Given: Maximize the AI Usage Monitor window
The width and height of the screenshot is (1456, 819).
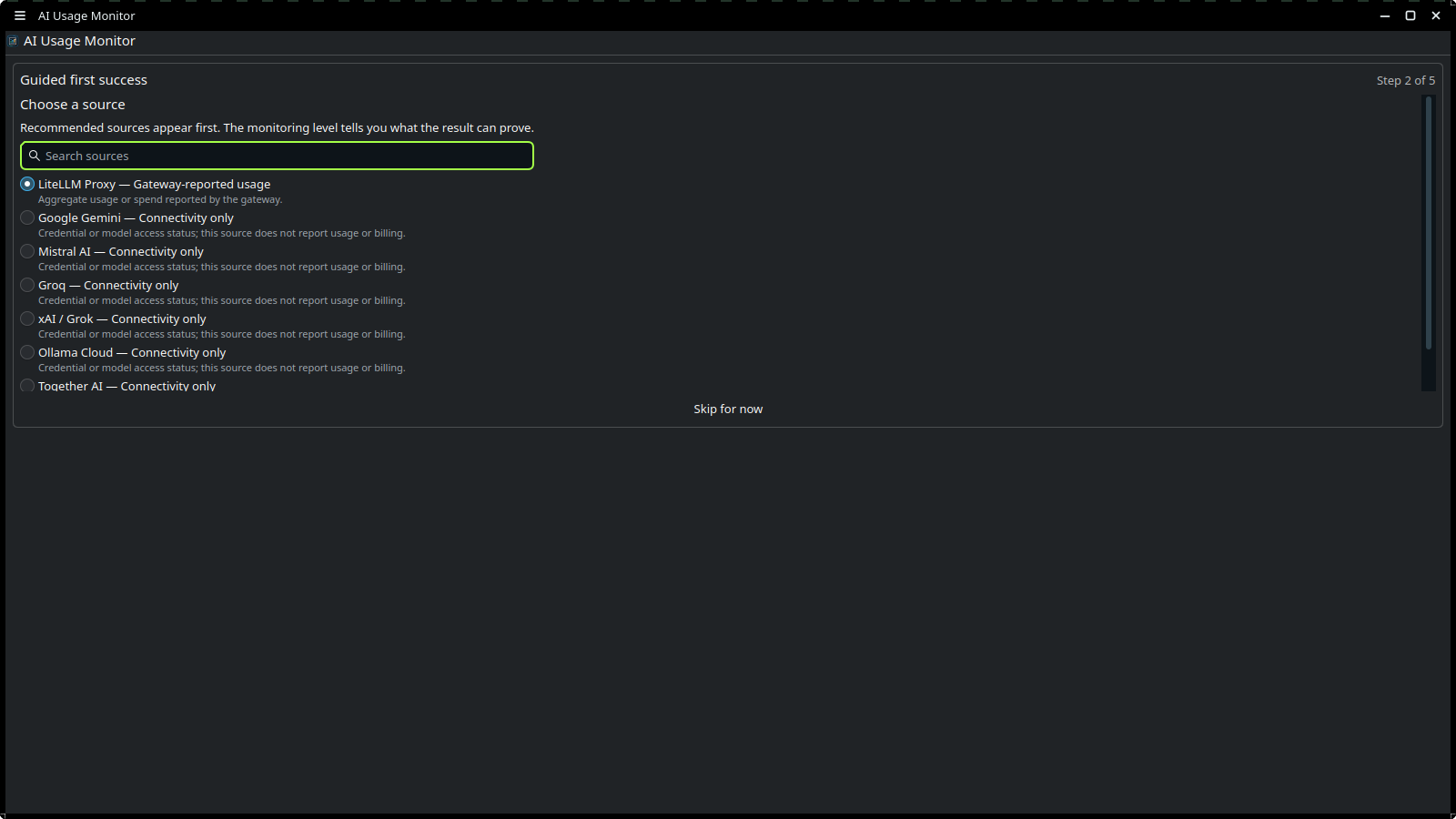Looking at the screenshot, I should coord(1410,15).
